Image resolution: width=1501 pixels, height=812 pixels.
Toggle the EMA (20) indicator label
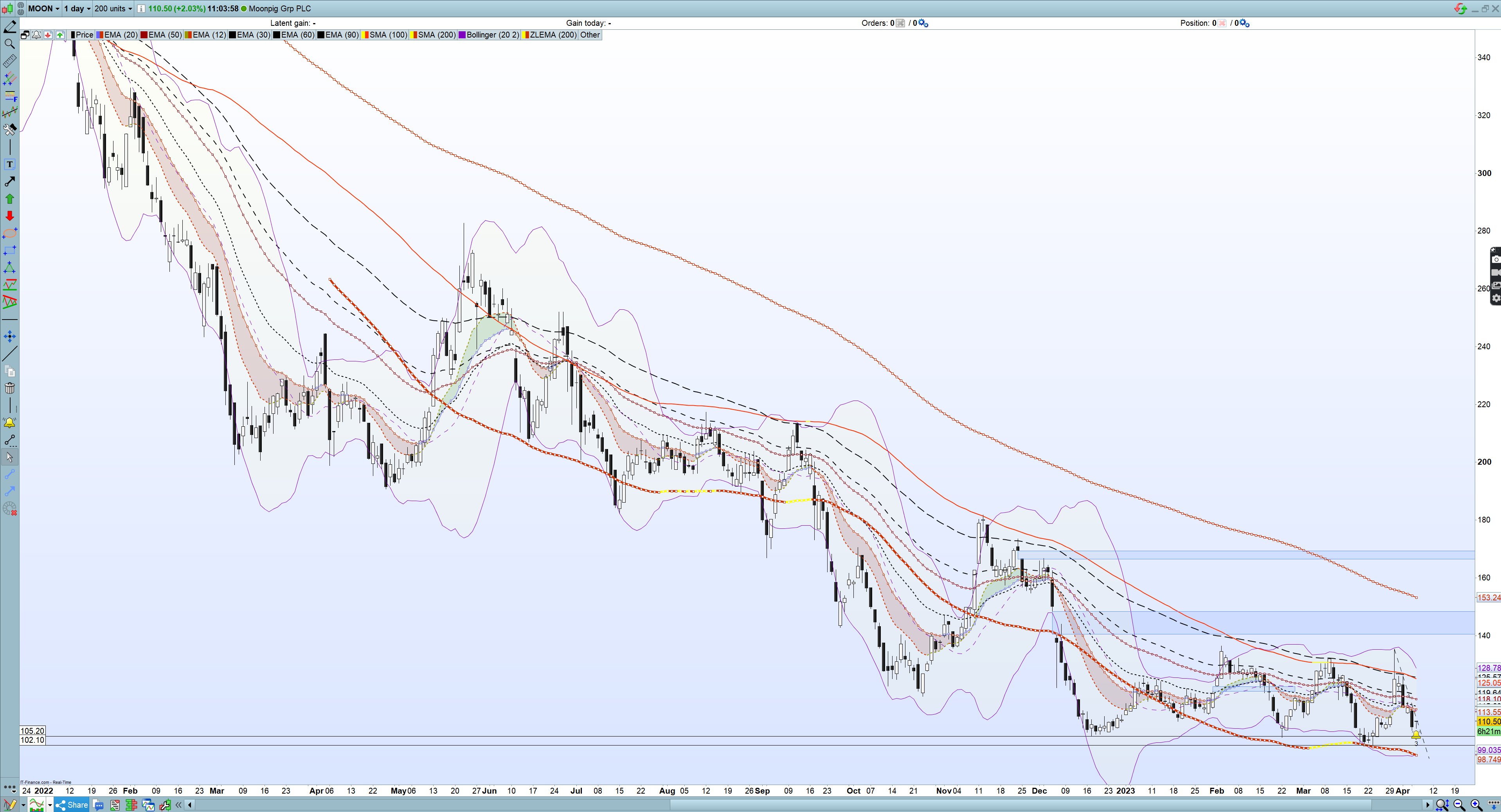(120, 35)
